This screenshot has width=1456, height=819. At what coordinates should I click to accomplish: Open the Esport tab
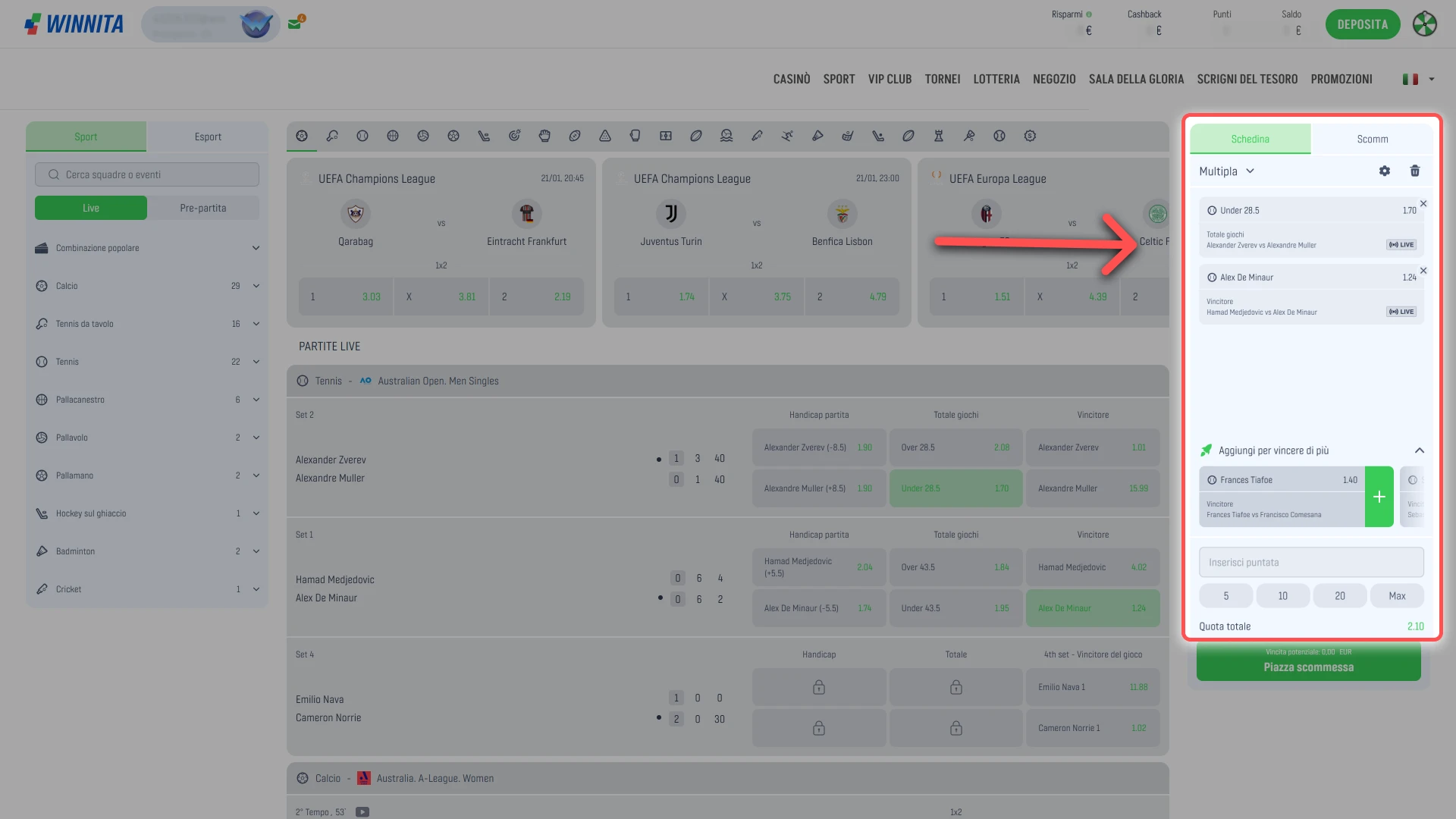coord(208,137)
